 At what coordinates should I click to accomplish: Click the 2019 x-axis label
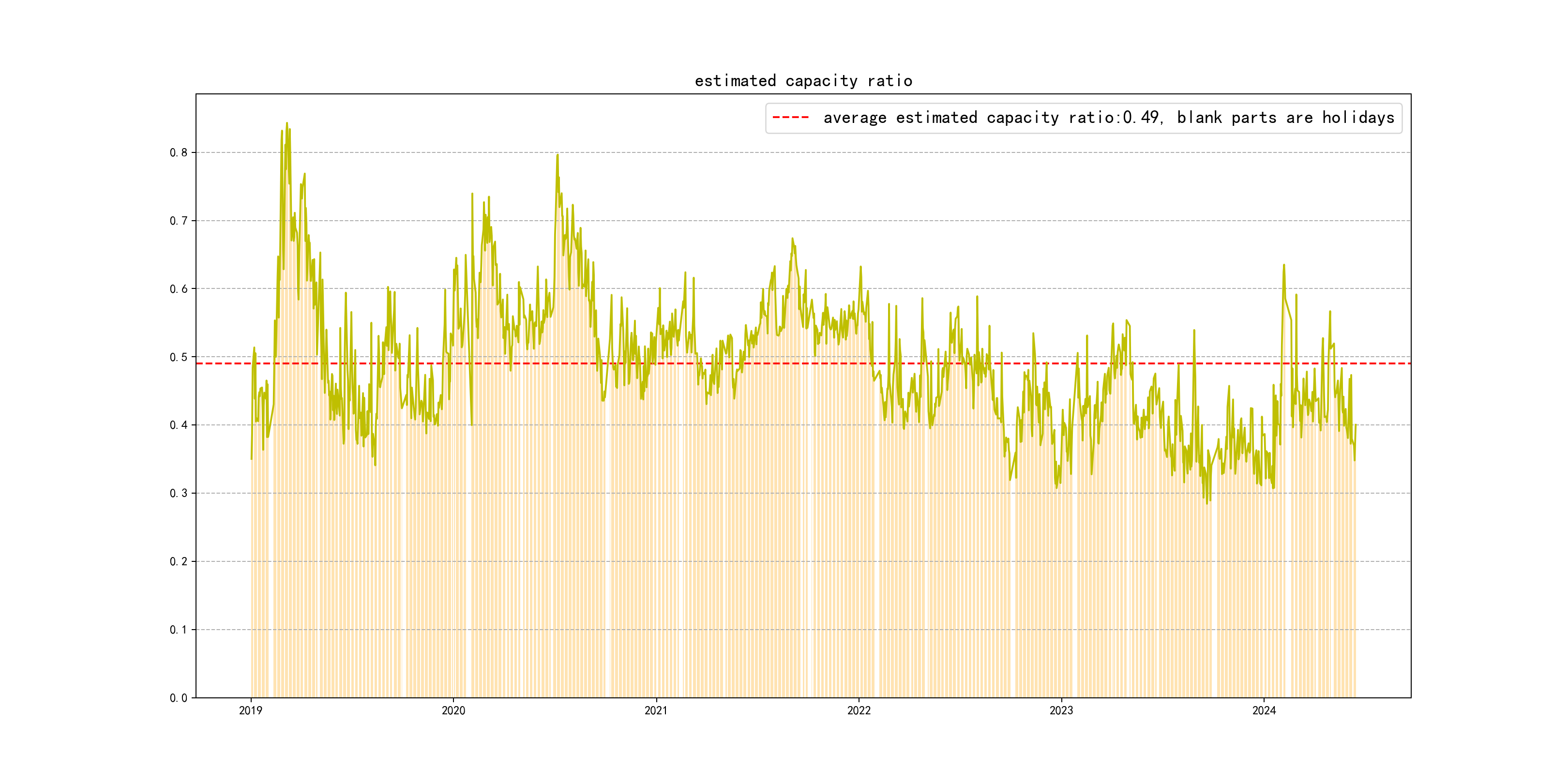[x=251, y=710]
